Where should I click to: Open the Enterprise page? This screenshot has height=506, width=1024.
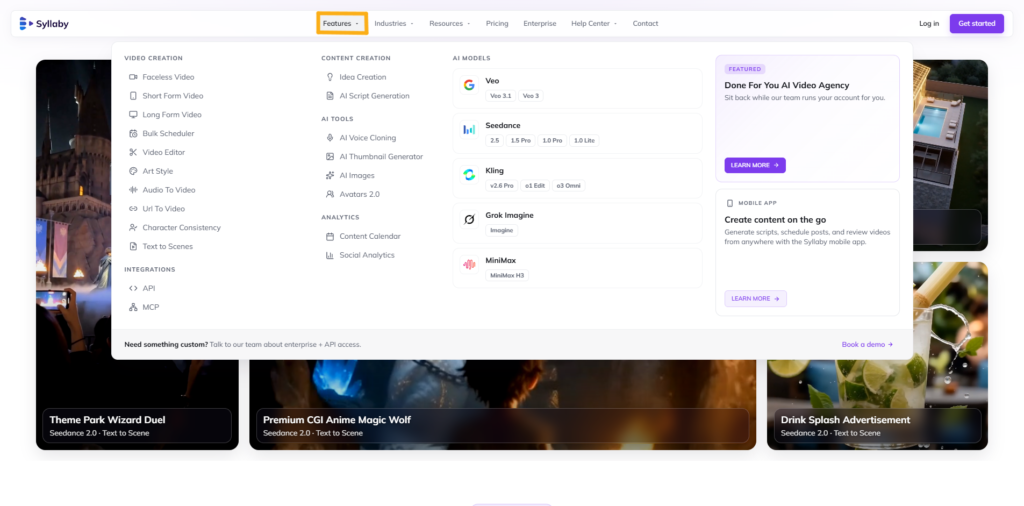pos(539,24)
